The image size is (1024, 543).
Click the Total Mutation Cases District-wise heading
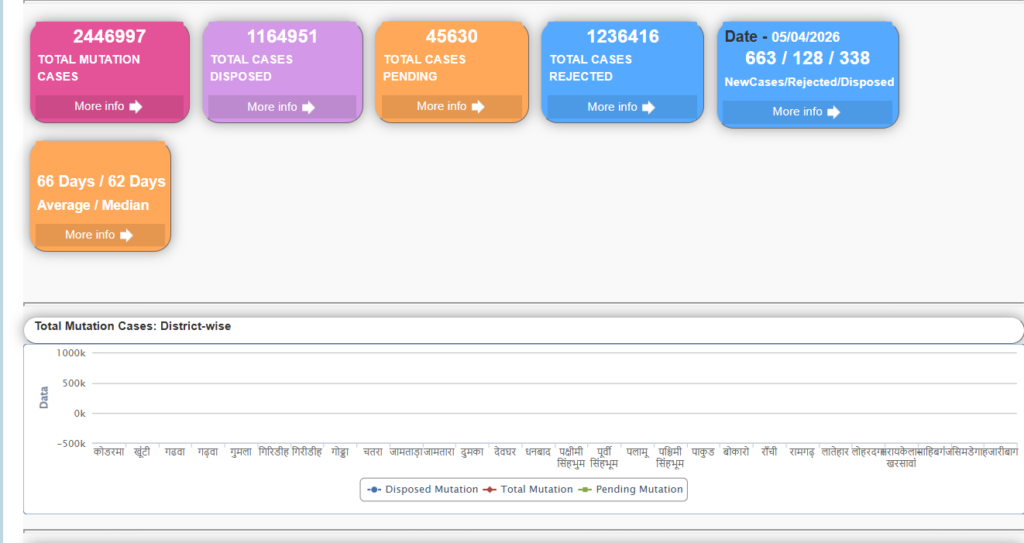pyautogui.click(x=132, y=326)
